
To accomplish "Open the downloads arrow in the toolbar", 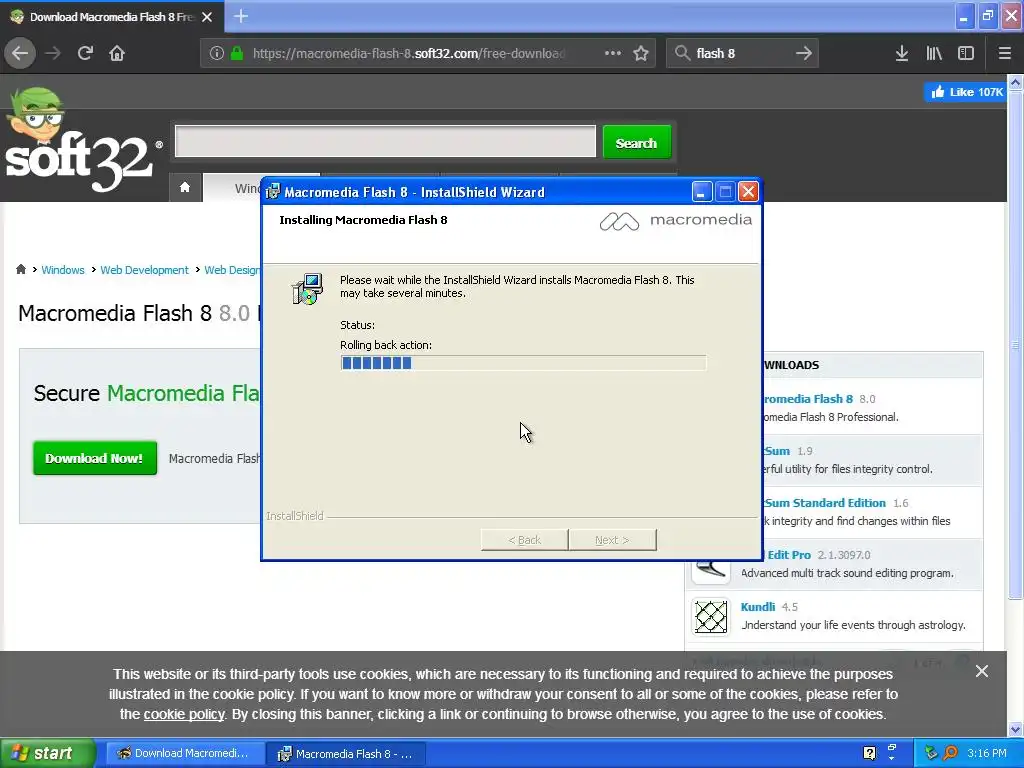I will tap(902, 54).
